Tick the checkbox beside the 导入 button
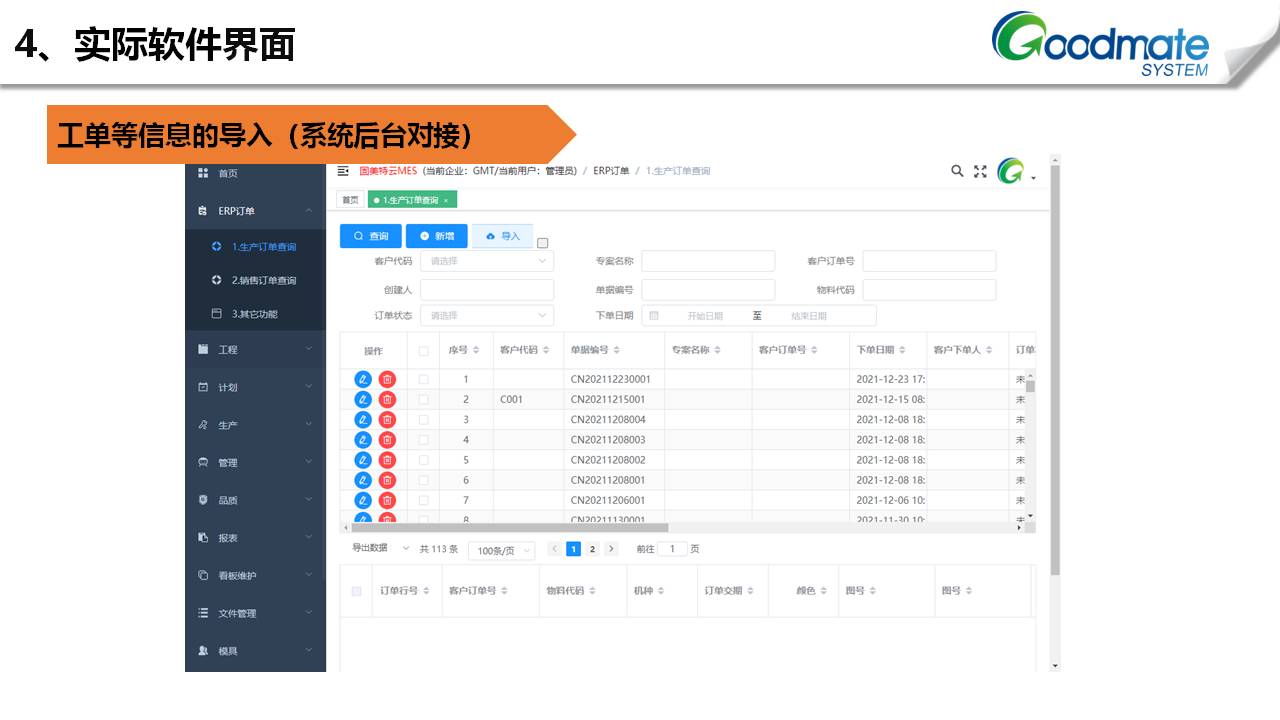 tap(543, 243)
